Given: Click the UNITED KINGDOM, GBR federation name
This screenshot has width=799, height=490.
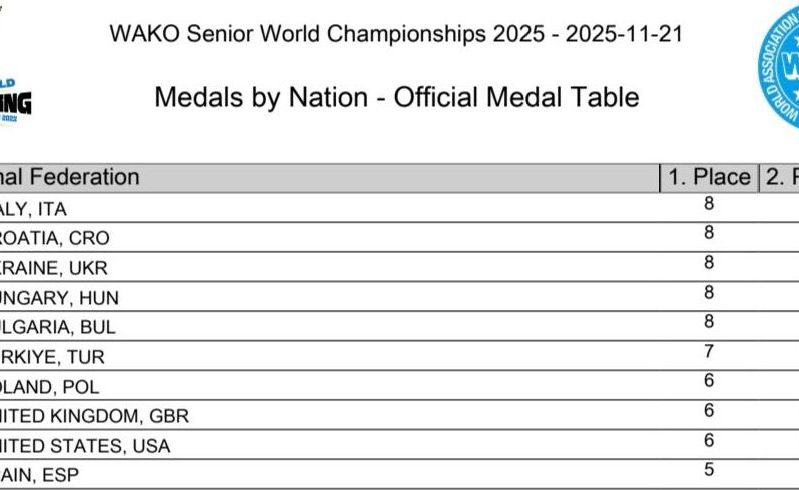Looking at the screenshot, I should (94, 416).
